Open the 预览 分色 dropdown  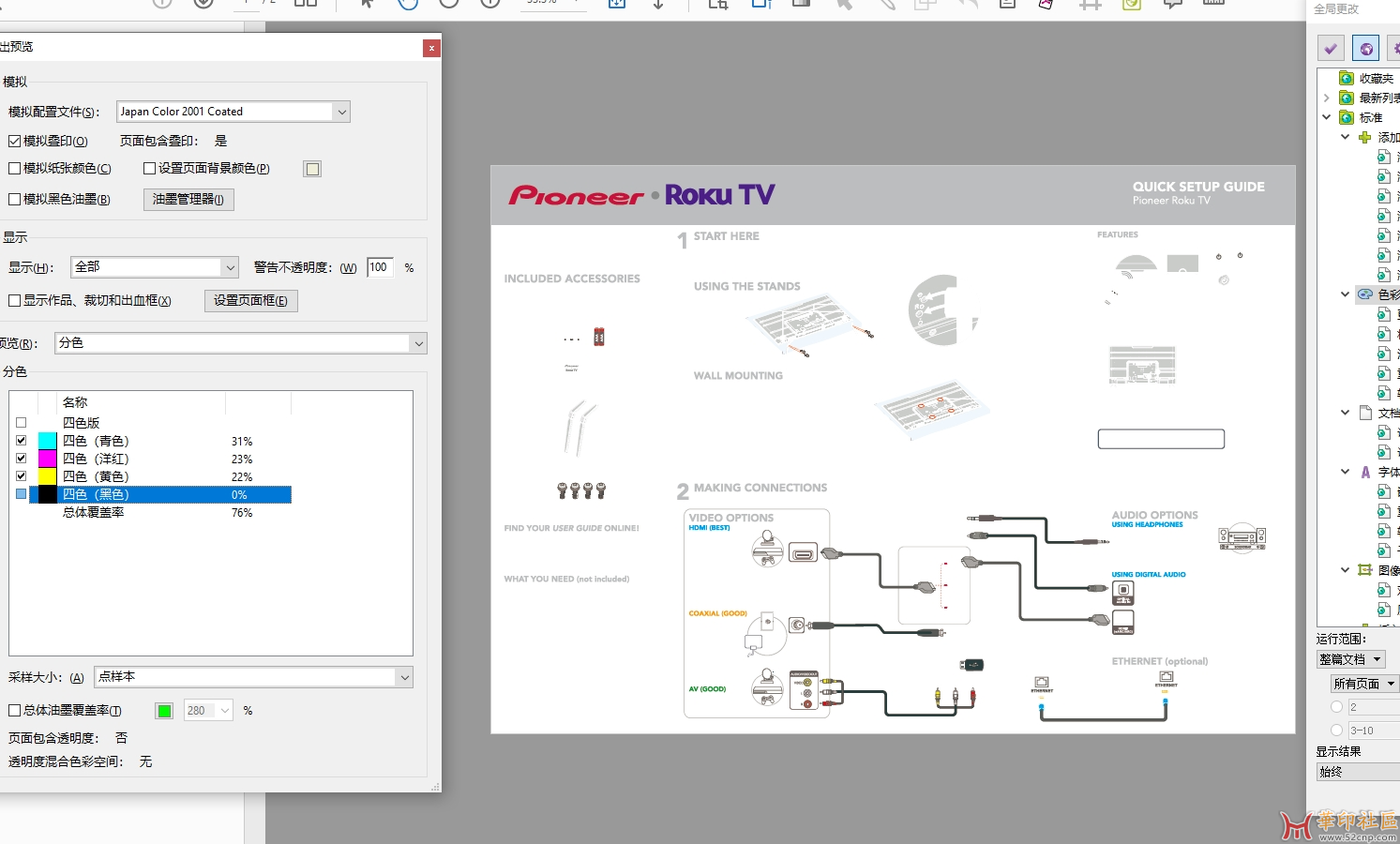pyautogui.click(x=418, y=343)
